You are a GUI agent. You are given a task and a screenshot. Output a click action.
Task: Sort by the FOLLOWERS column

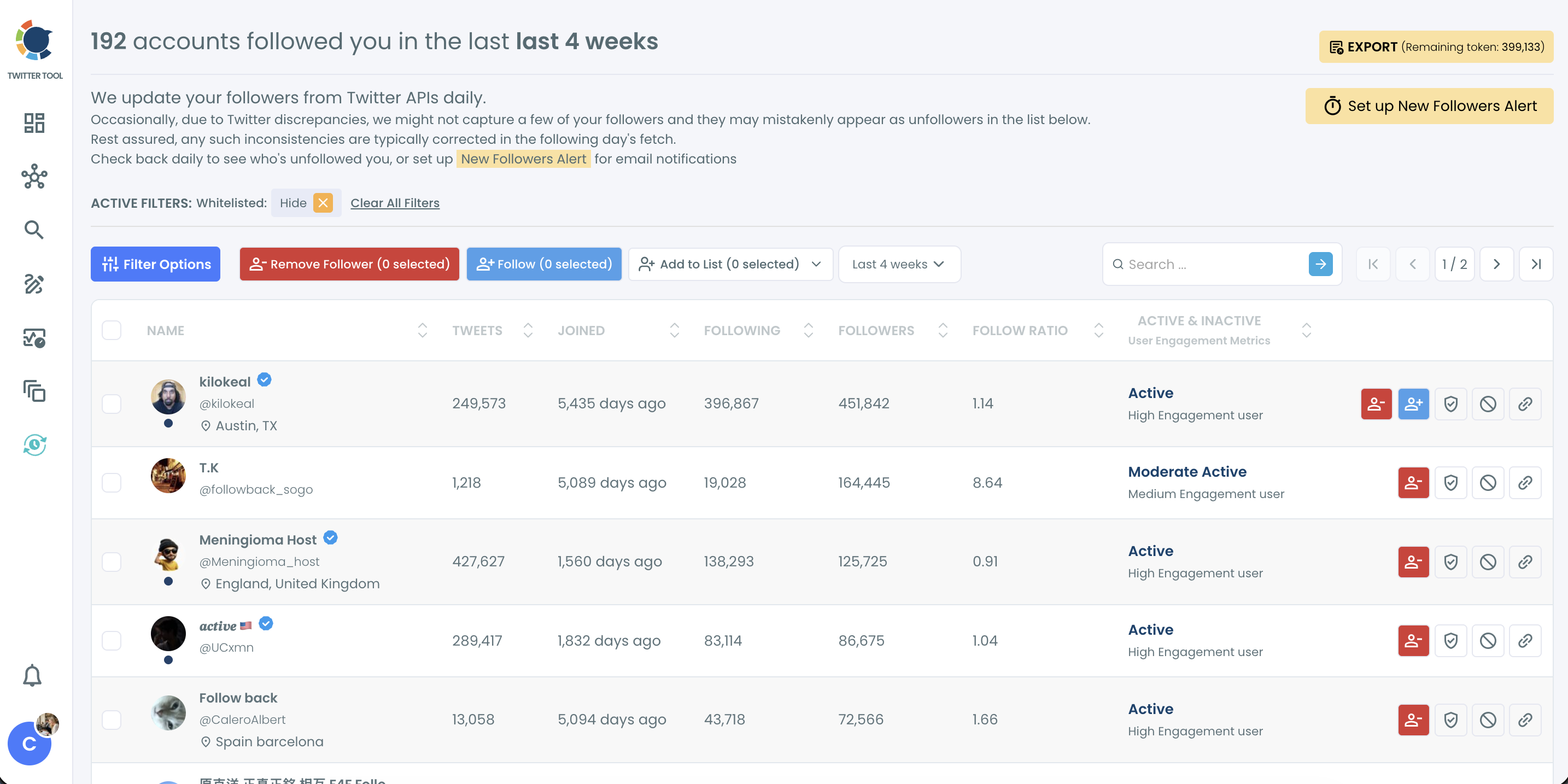(942, 330)
